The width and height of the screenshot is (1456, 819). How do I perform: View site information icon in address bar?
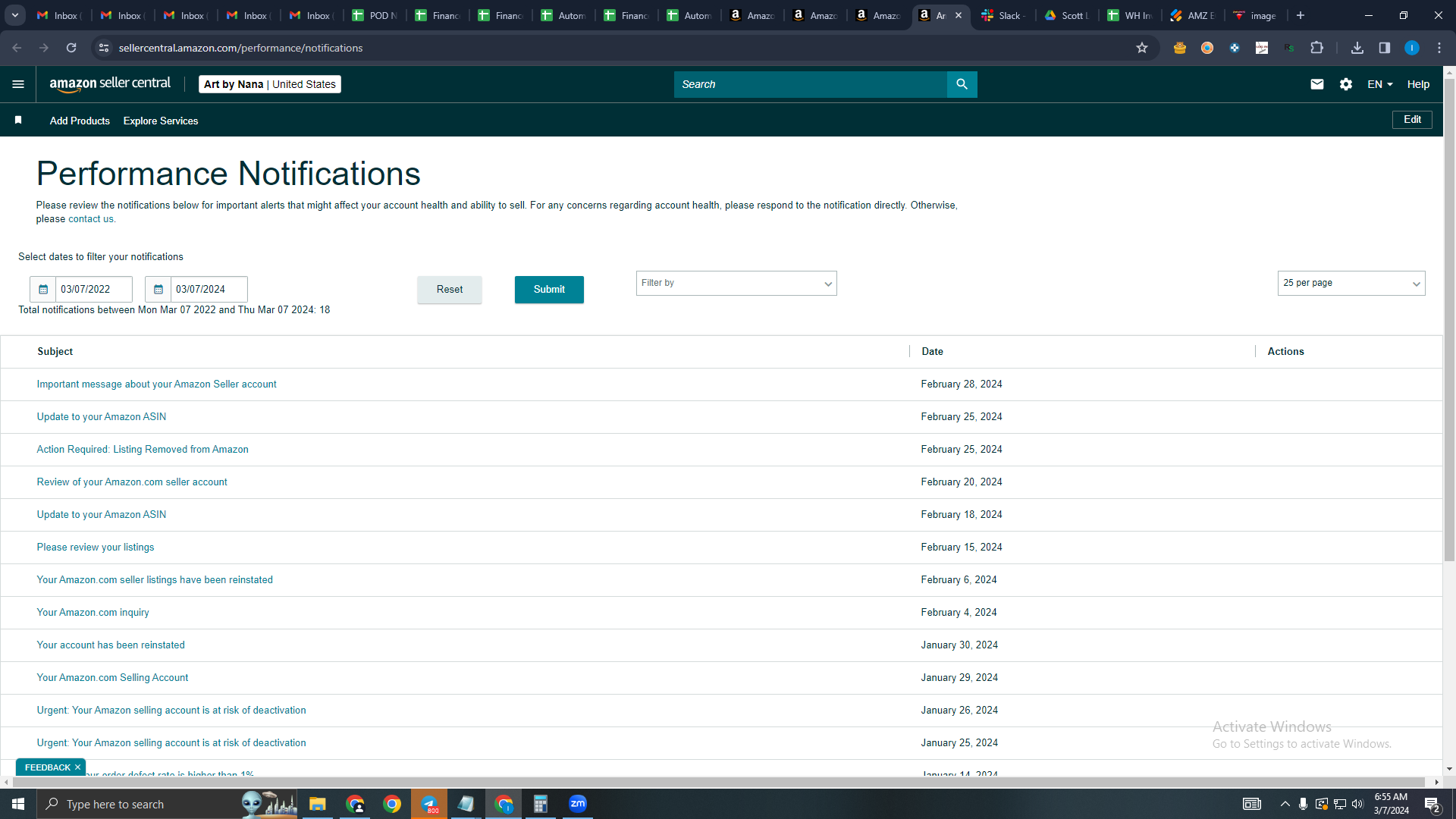pyautogui.click(x=104, y=48)
